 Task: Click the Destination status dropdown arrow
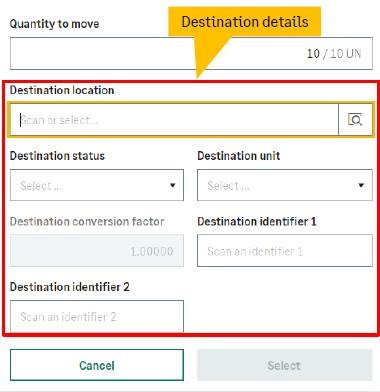click(x=173, y=185)
